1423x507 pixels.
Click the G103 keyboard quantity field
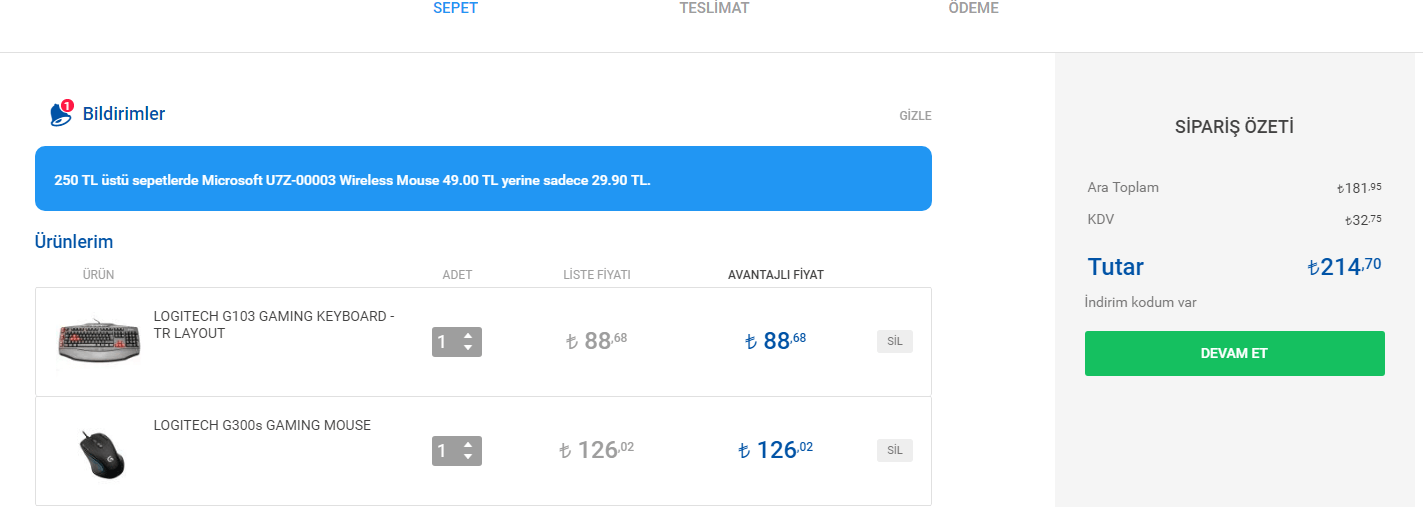(x=444, y=342)
